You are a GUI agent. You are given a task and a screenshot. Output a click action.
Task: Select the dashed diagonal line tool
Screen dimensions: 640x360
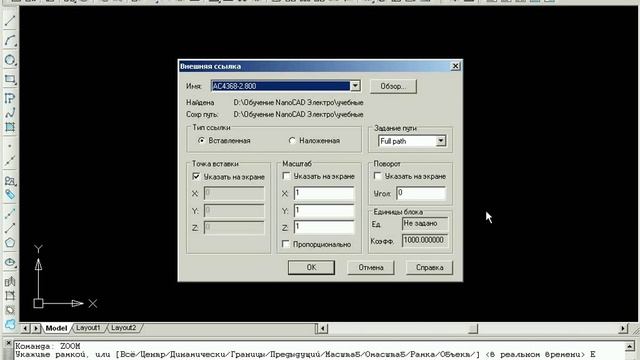pos(10,213)
